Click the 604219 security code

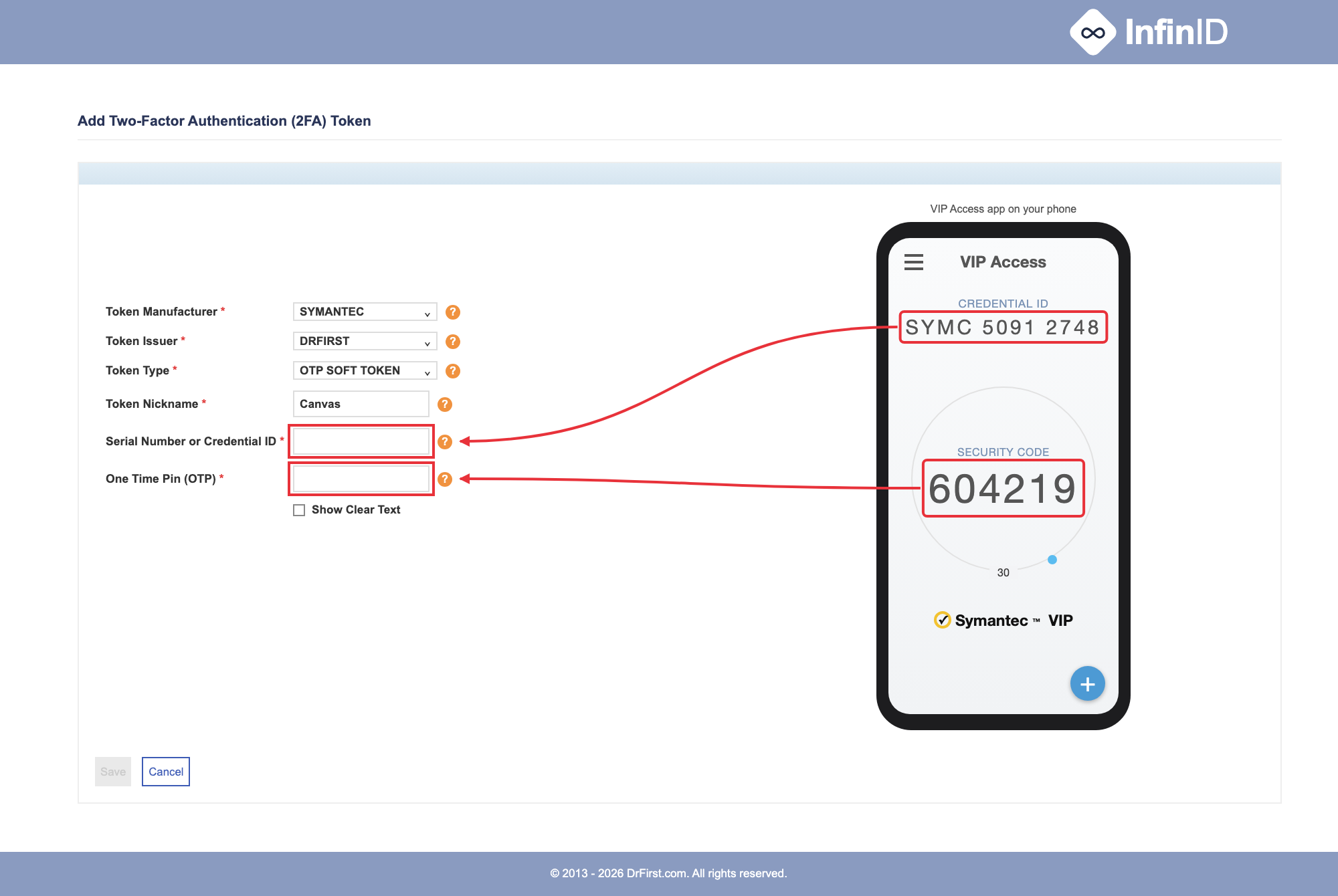coord(1003,488)
